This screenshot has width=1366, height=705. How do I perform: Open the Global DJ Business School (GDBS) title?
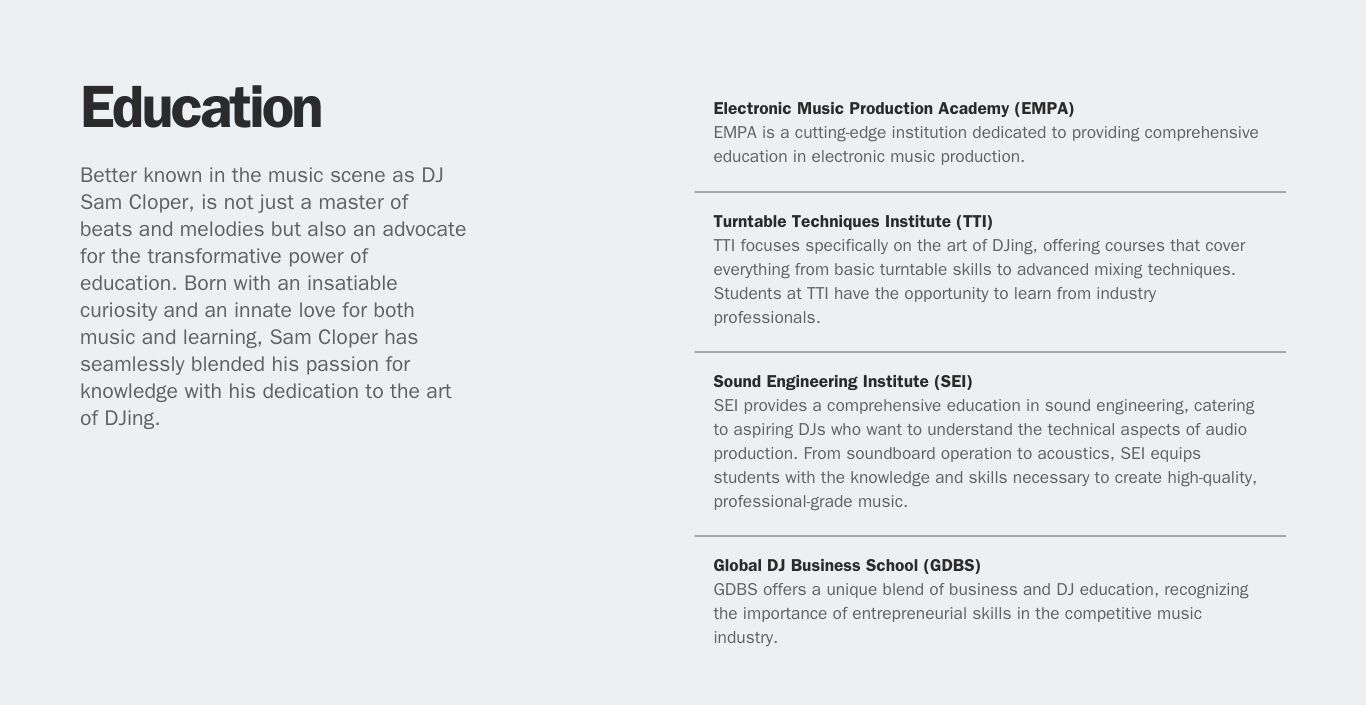point(846,565)
